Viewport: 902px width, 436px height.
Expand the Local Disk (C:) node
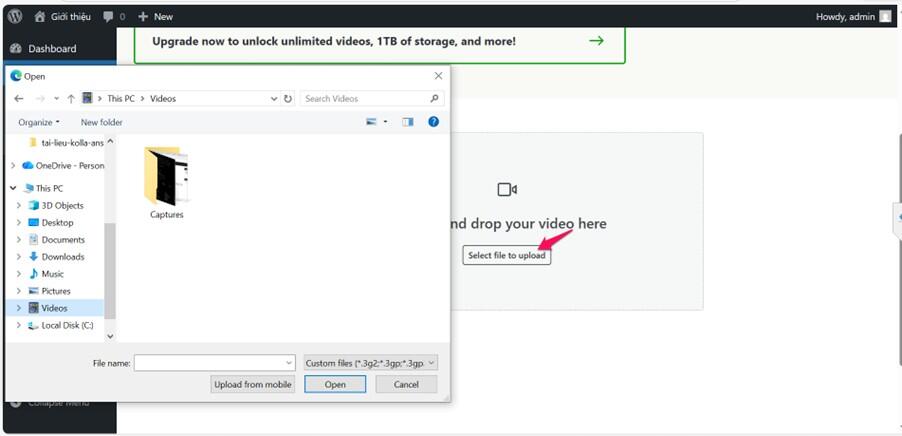tap(18, 325)
